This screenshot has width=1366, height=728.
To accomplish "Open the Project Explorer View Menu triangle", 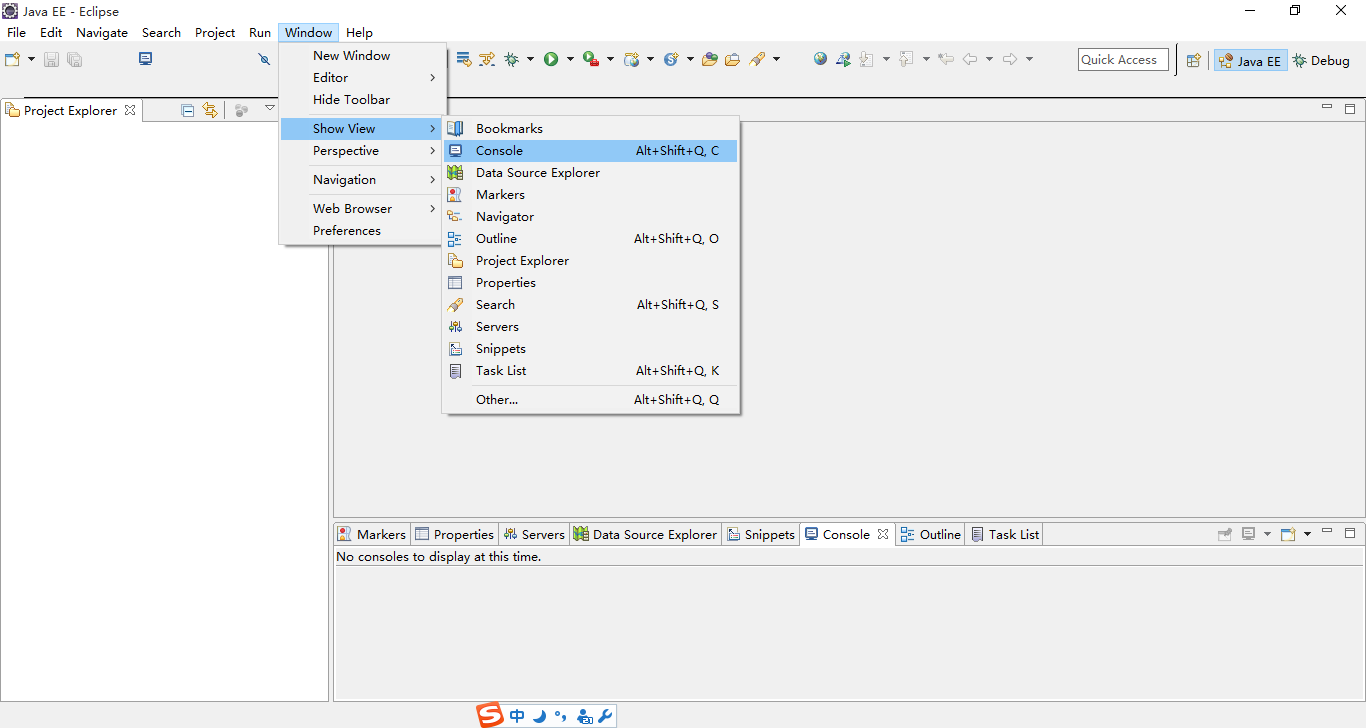I will (270, 108).
